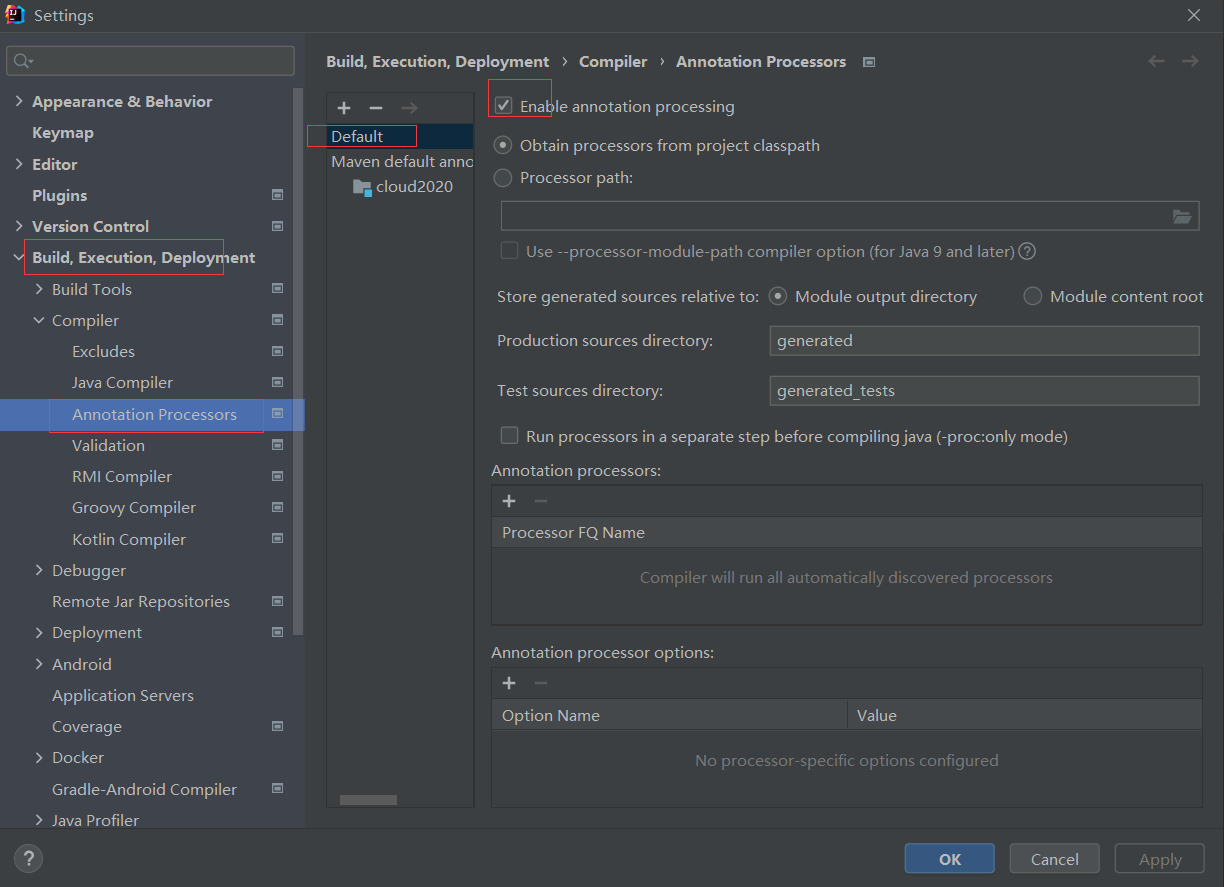The width and height of the screenshot is (1224, 887).
Task: Select Maven default annotation profile
Action: tap(402, 161)
